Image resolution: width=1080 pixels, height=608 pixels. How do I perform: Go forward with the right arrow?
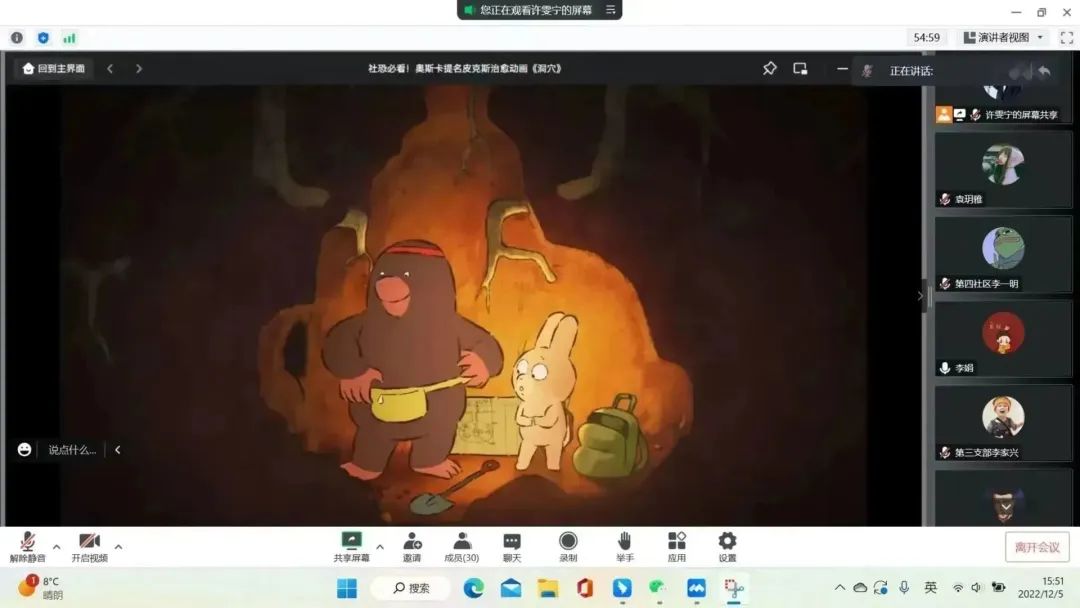point(139,68)
